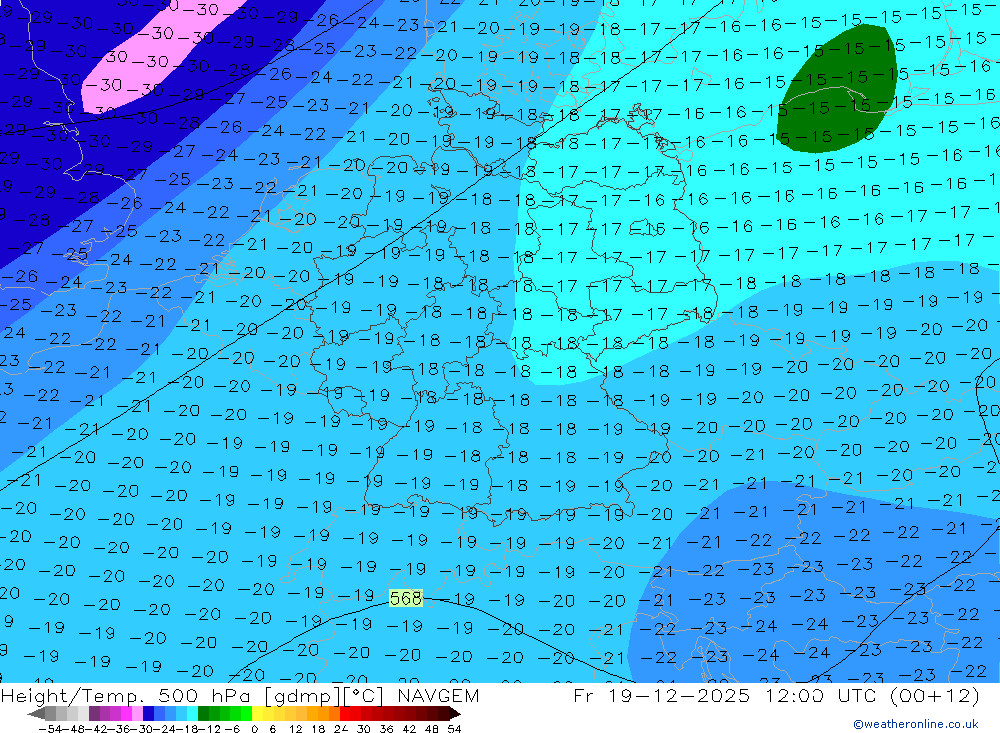Click the dark green oval area on map
Viewport: 1000px width, 733px height.
point(837,89)
